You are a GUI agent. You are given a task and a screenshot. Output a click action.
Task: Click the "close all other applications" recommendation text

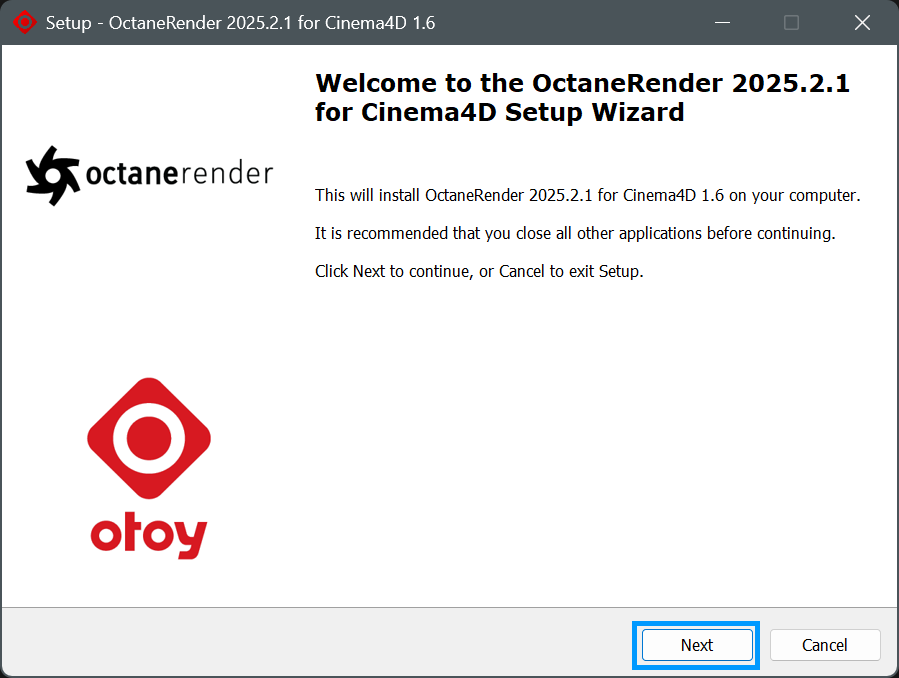tap(575, 233)
